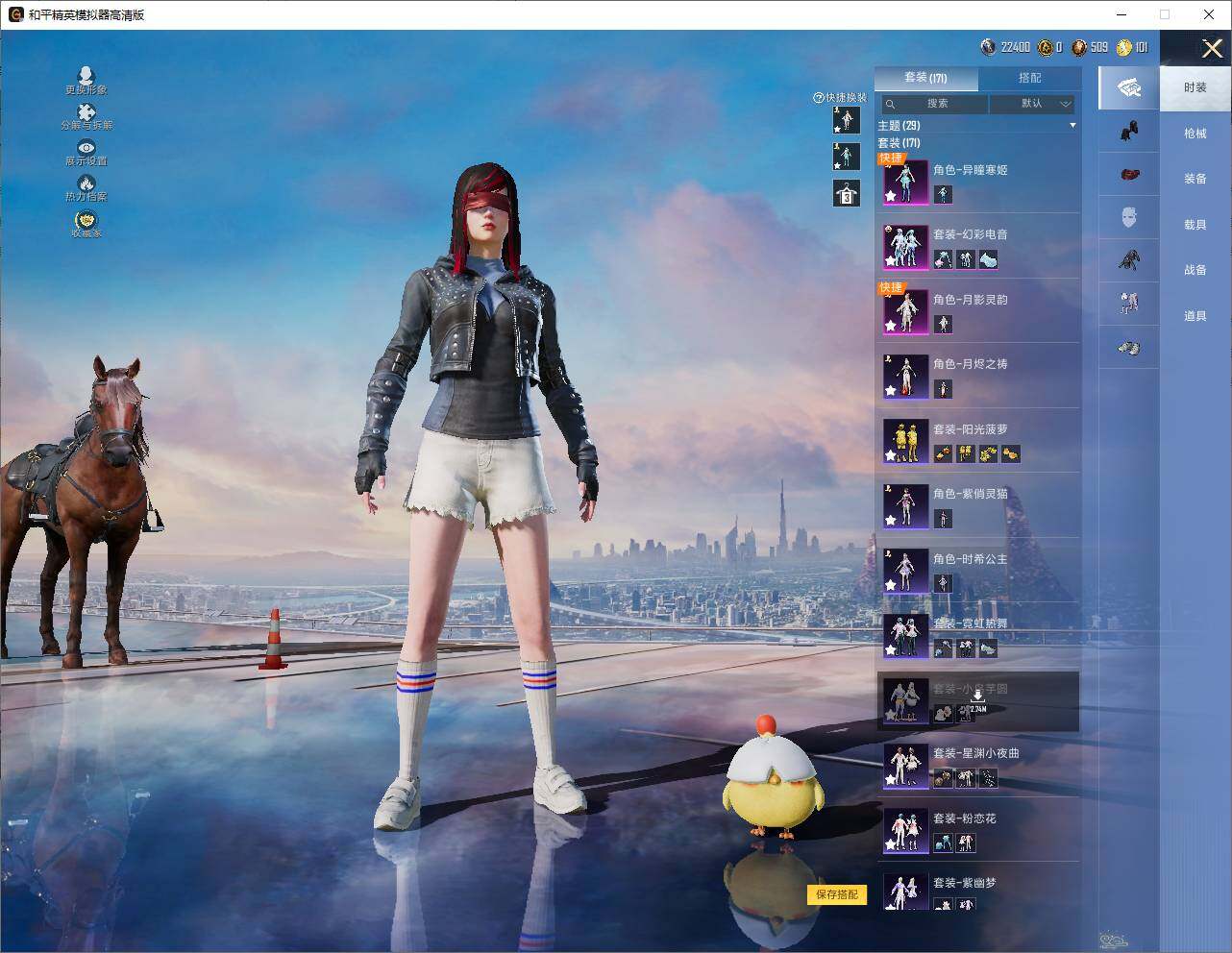The image size is (1232, 953).
Task: Click the 搜索 search input field
Action: 936,104
